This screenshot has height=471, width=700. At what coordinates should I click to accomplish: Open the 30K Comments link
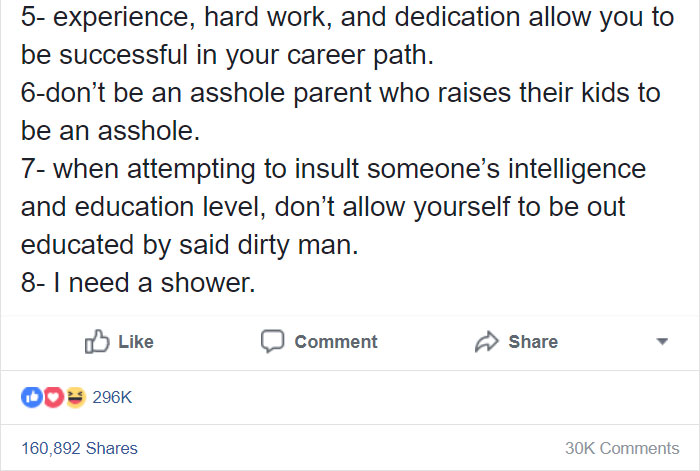click(x=622, y=448)
